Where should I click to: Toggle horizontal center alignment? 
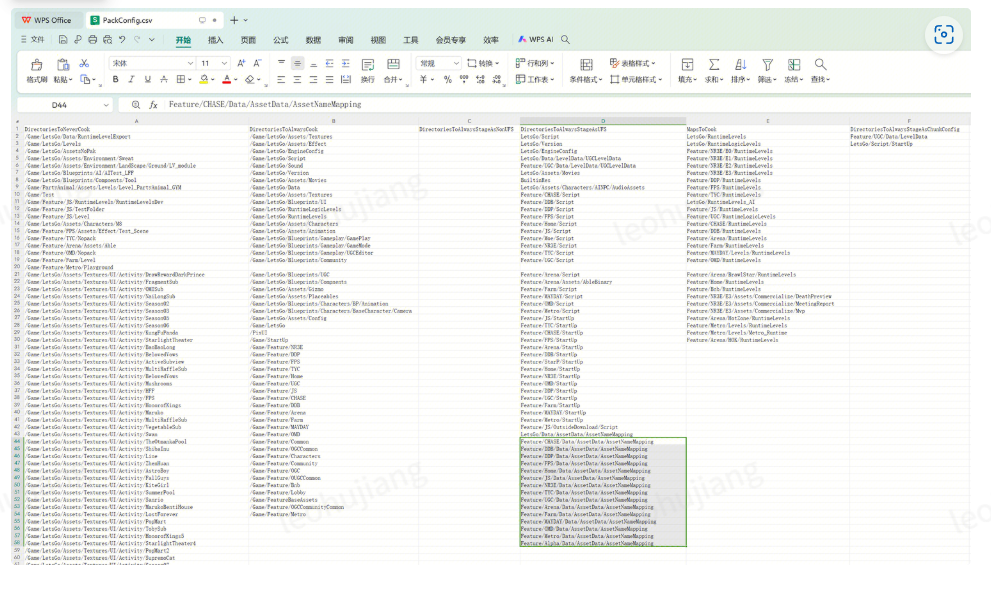pos(297,80)
